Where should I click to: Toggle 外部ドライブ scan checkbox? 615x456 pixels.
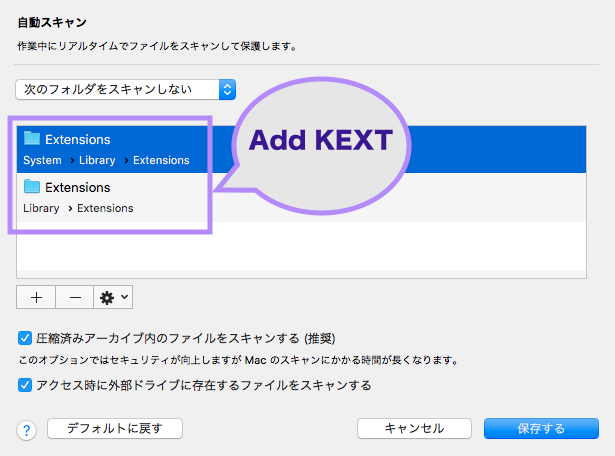click(25, 385)
